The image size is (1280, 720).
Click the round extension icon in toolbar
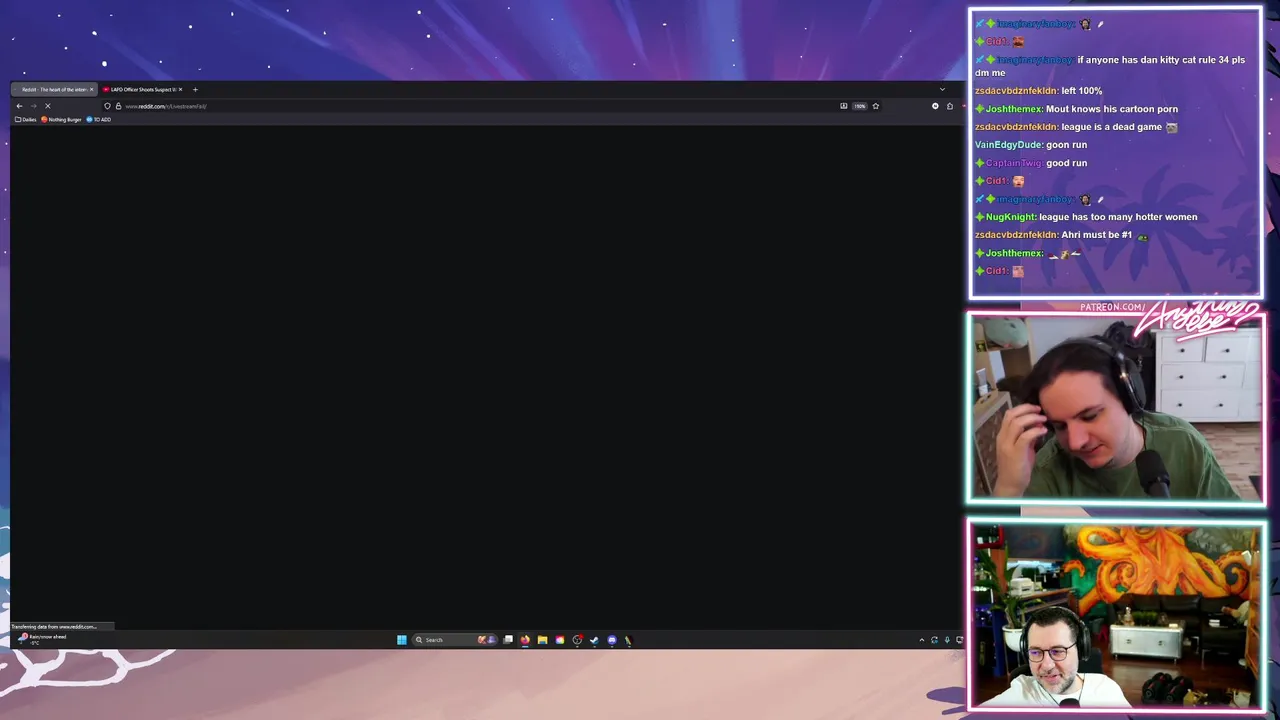935,106
